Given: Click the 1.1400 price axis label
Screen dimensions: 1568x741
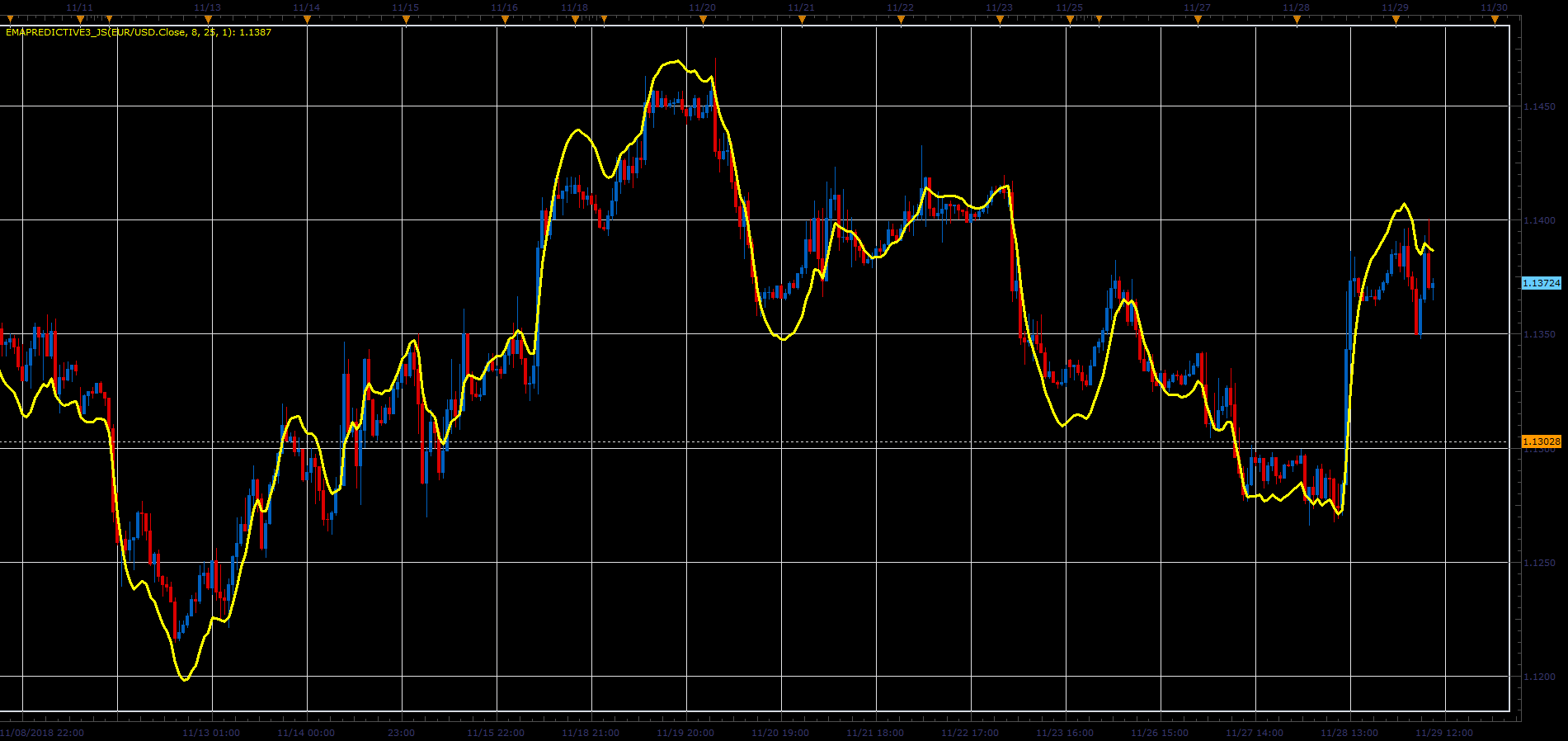Looking at the screenshot, I should [x=1539, y=220].
